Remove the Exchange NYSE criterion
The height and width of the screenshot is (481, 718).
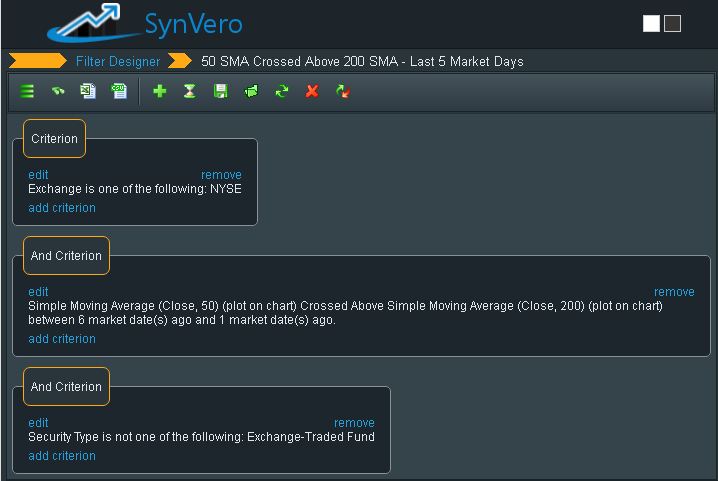221,175
